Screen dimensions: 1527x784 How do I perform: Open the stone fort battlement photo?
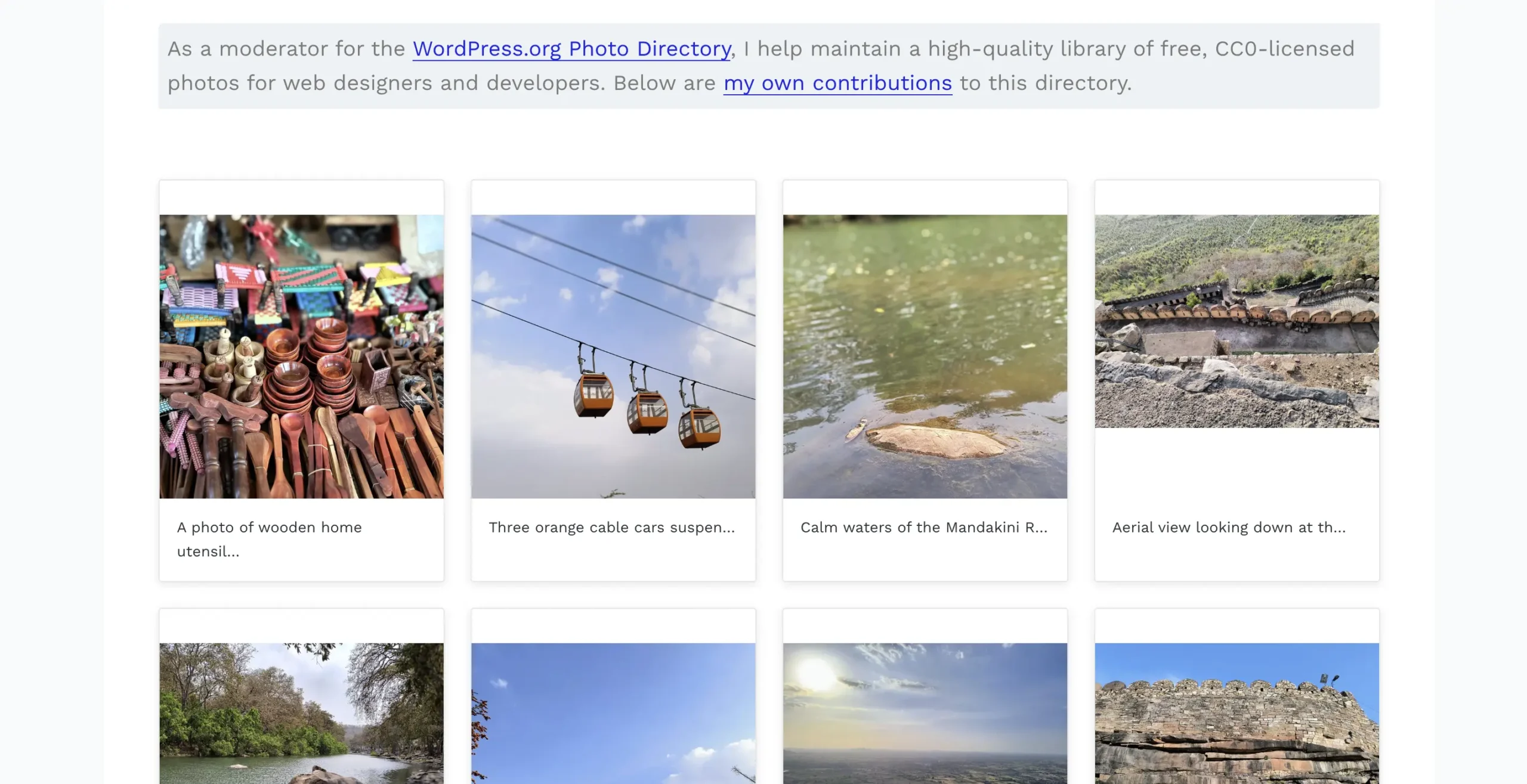pos(1237,713)
